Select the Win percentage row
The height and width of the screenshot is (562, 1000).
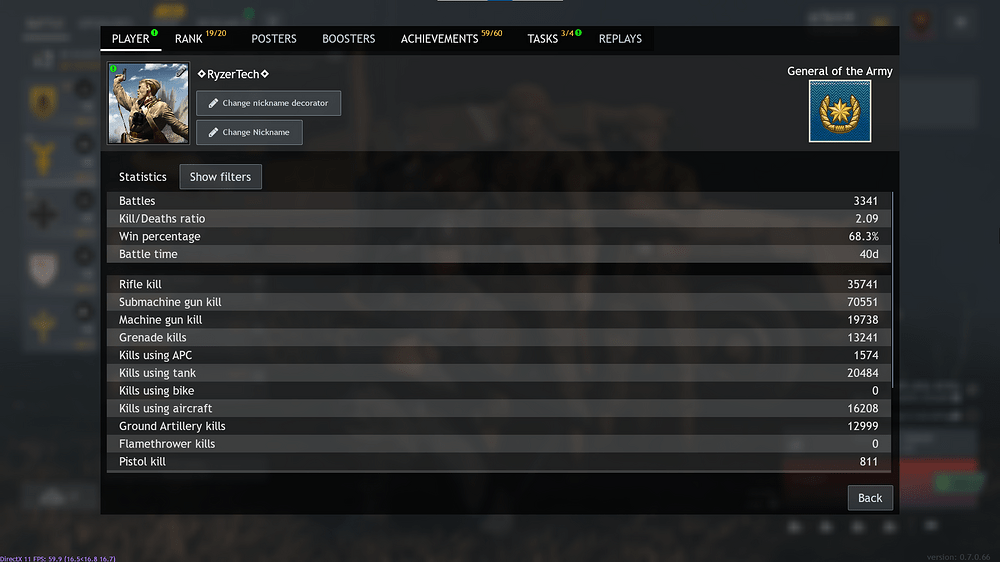[498, 237]
